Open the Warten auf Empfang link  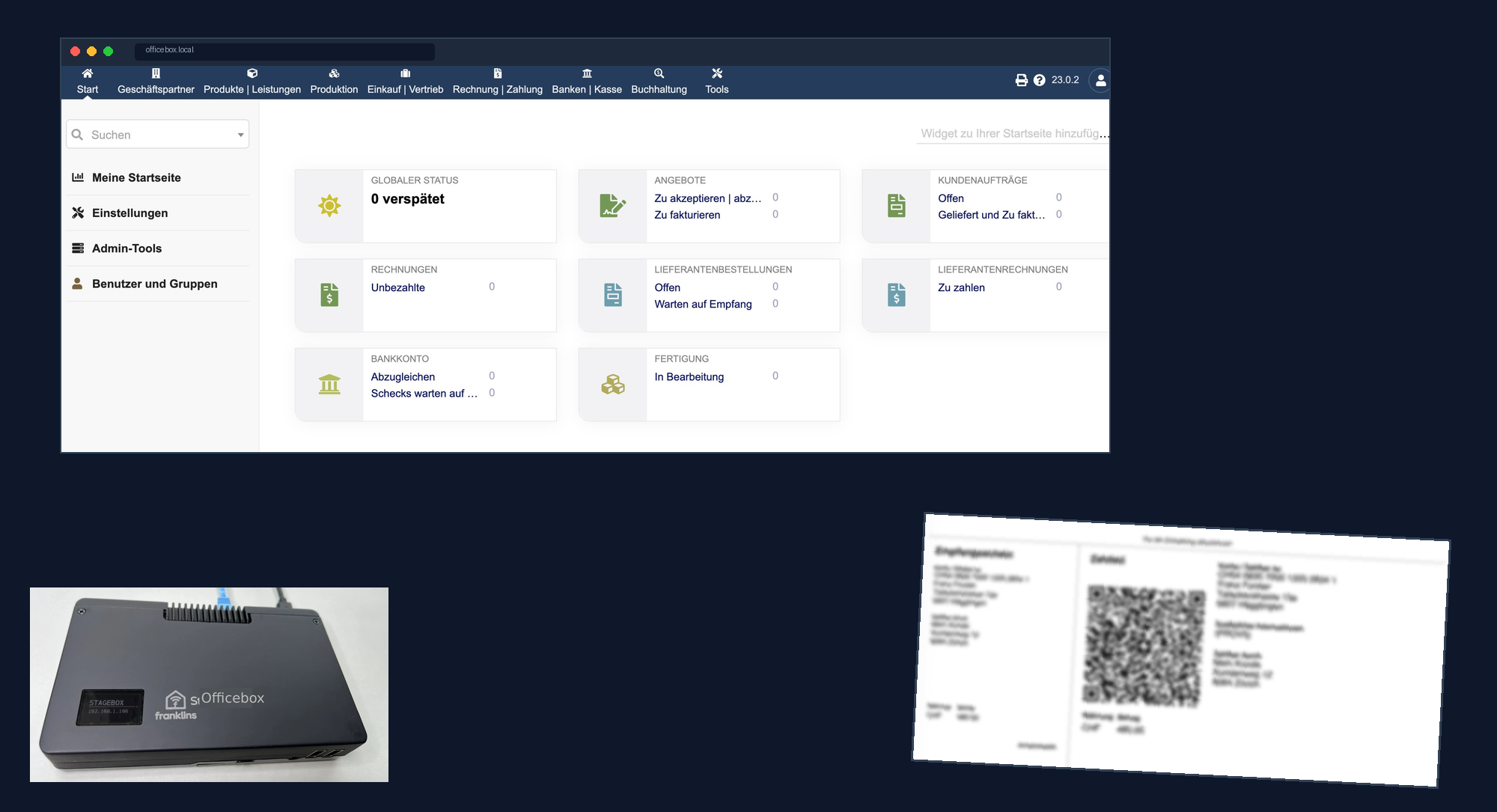[x=703, y=305]
